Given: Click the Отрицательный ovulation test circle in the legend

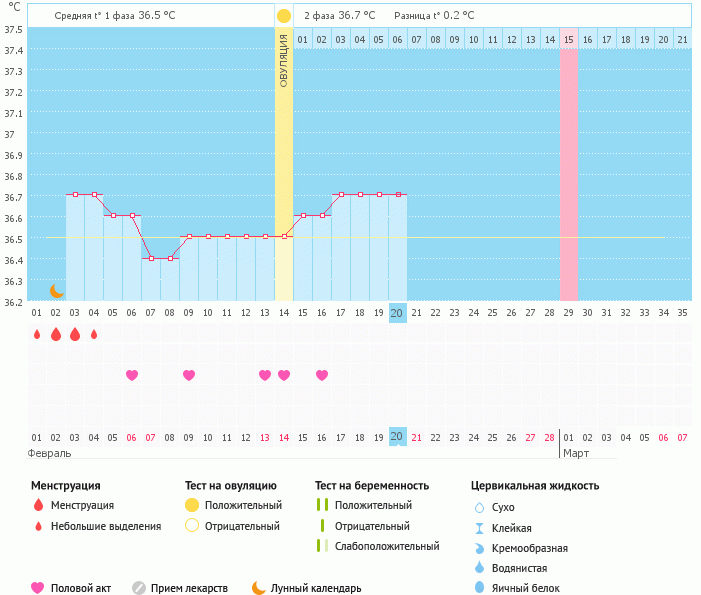Looking at the screenshot, I should click(192, 525).
